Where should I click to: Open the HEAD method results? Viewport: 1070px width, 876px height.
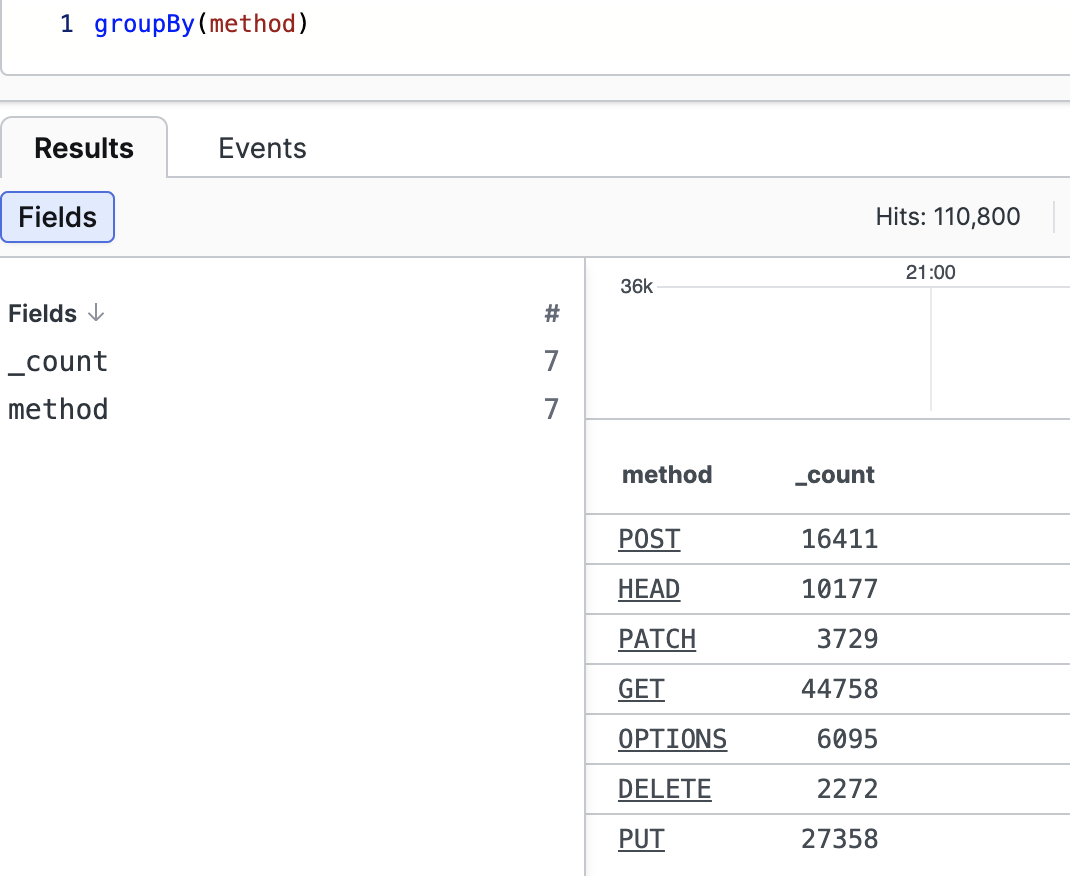(648, 589)
